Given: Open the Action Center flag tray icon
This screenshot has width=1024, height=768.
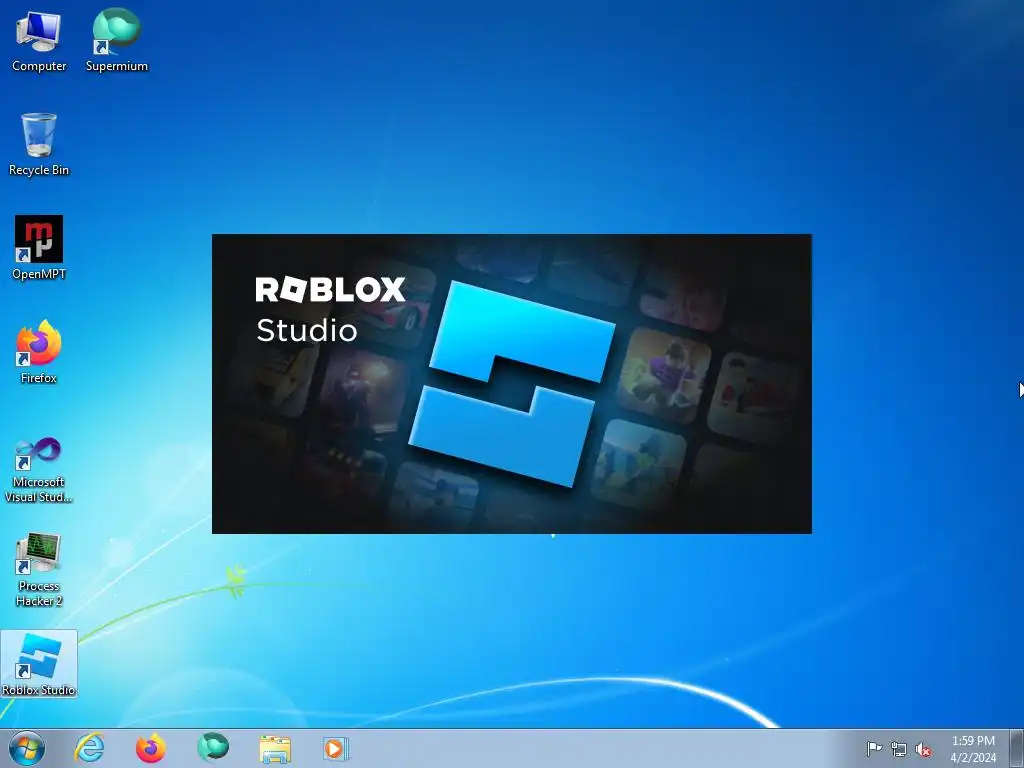Looking at the screenshot, I should point(874,749).
